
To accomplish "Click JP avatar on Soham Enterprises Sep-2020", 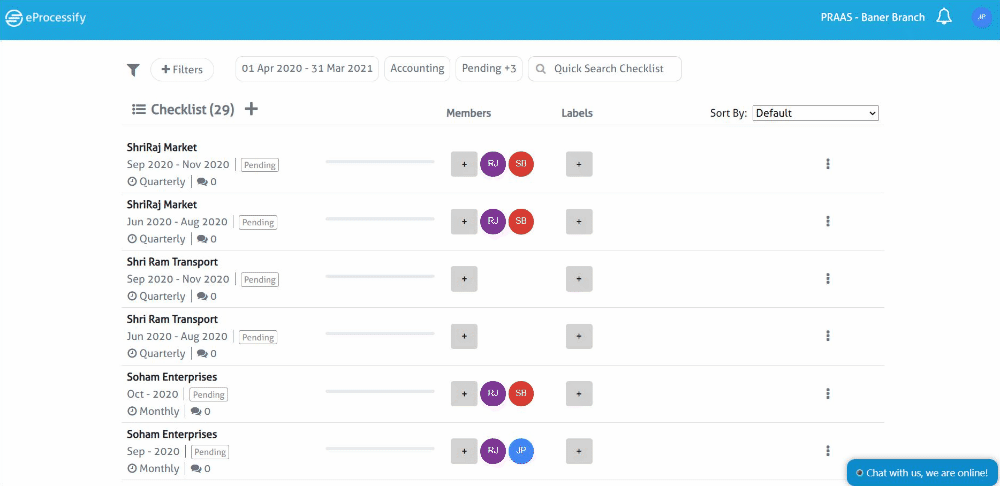I will pos(521,451).
